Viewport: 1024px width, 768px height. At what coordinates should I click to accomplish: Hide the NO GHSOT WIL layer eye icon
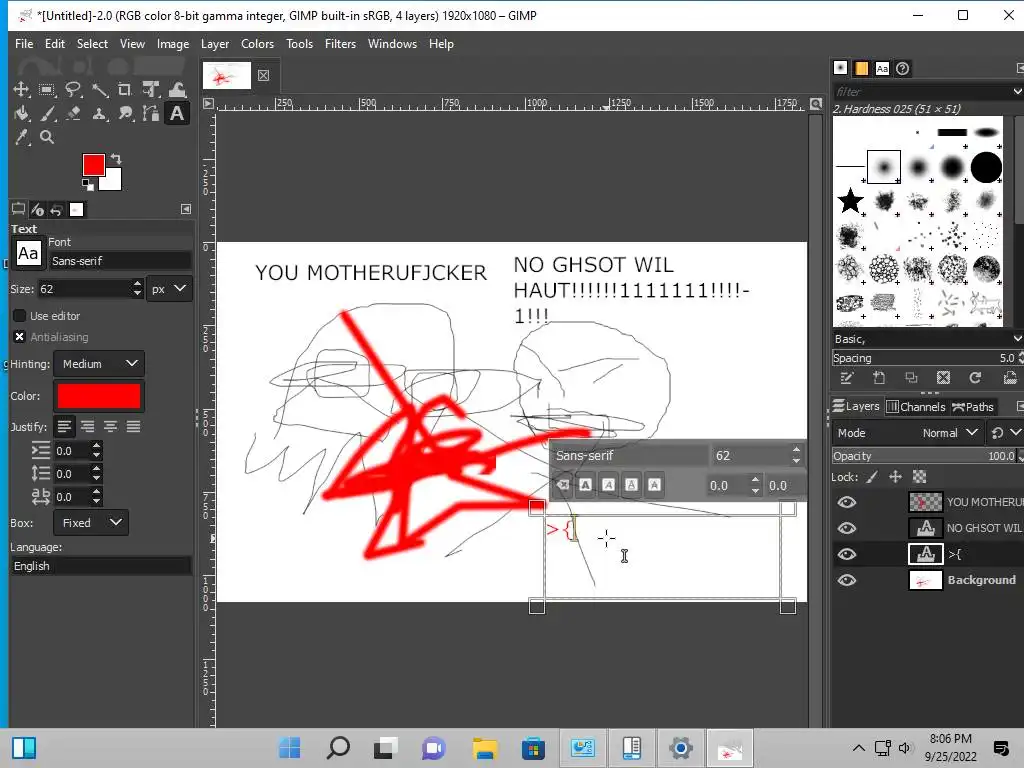pyautogui.click(x=847, y=528)
